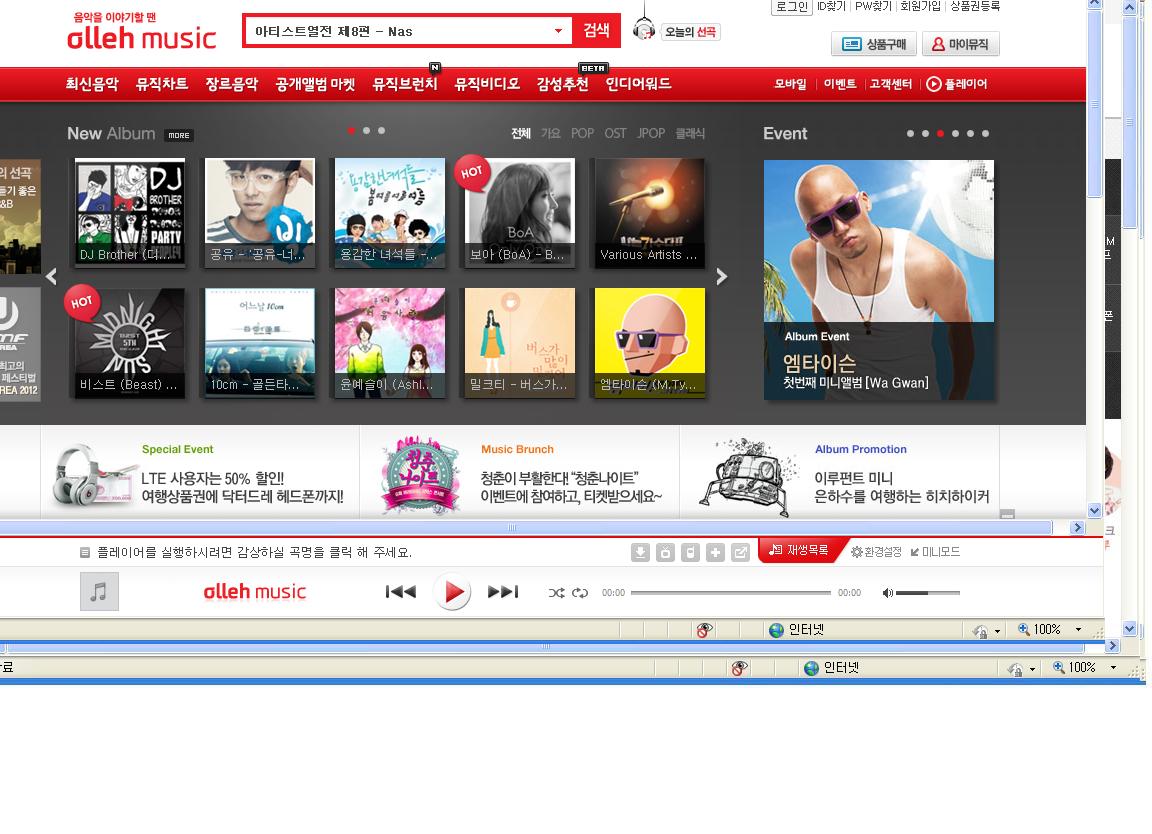This screenshot has height=834, width=1152.
Task: Open the BoA album thumbnail
Action: pos(519,212)
